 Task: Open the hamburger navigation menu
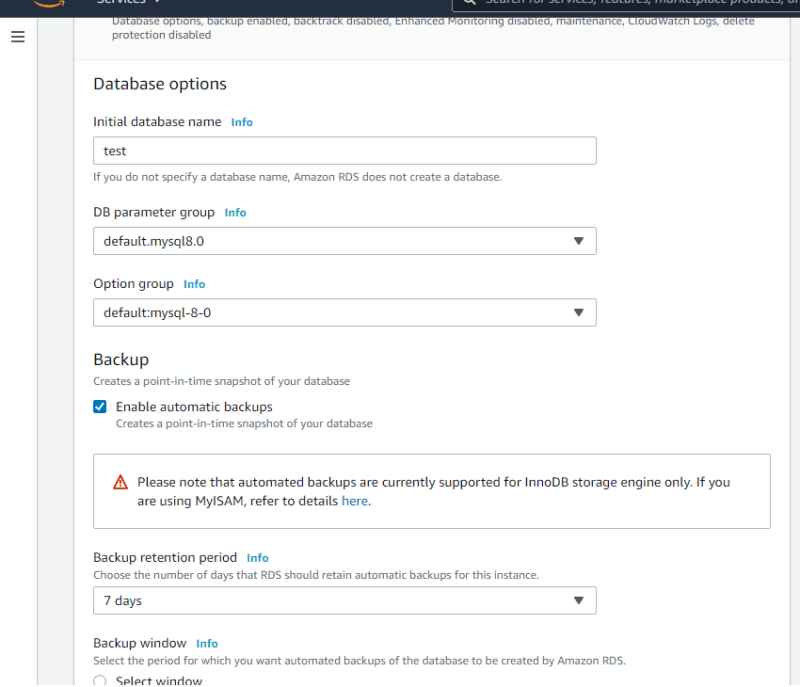click(18, 37)
